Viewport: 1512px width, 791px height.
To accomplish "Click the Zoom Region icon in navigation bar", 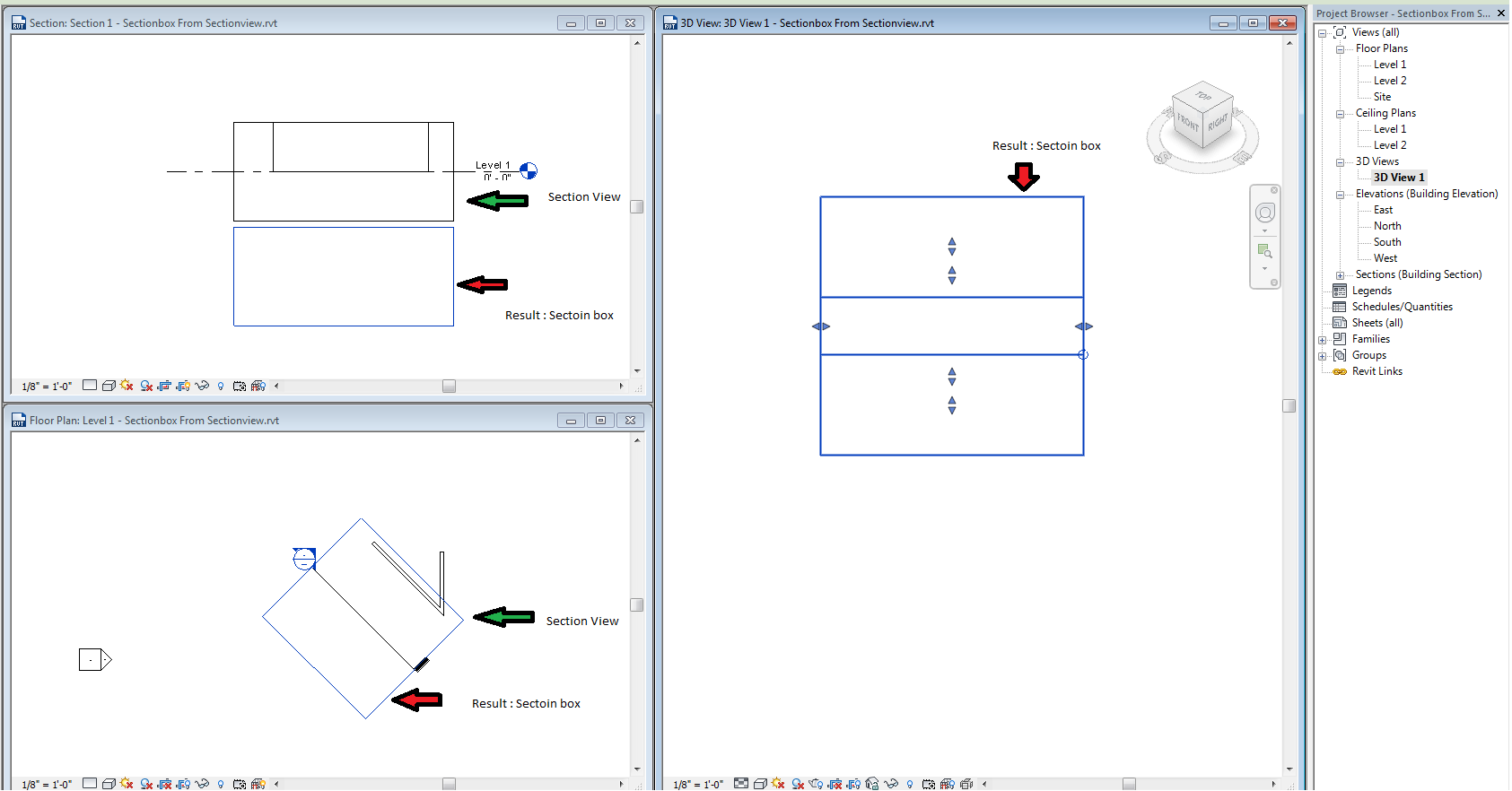I will [x=1264, y=251].
